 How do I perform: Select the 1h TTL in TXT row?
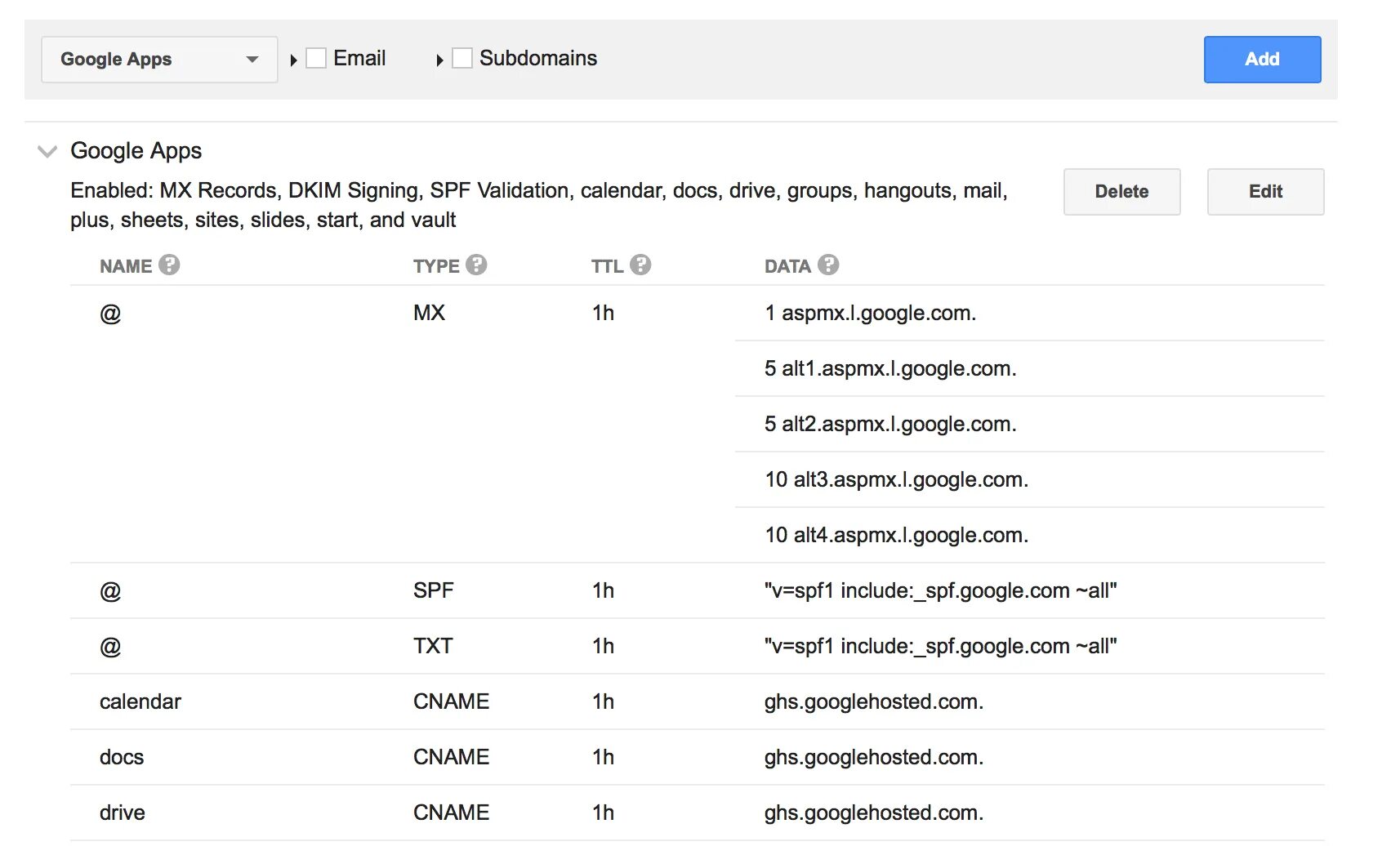pos(603,646)
